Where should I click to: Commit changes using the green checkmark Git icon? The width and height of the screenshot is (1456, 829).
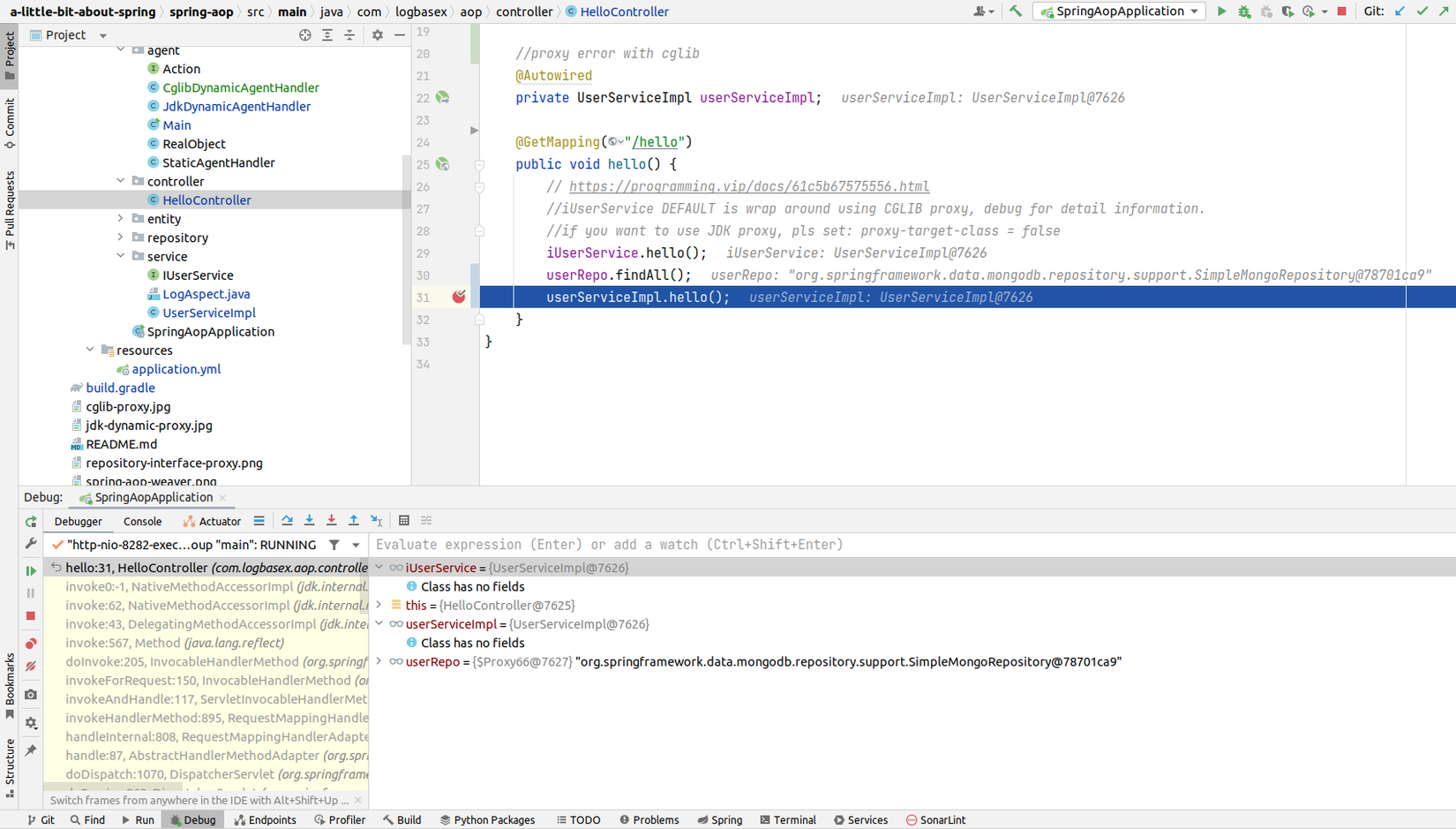click(1422, 11)
